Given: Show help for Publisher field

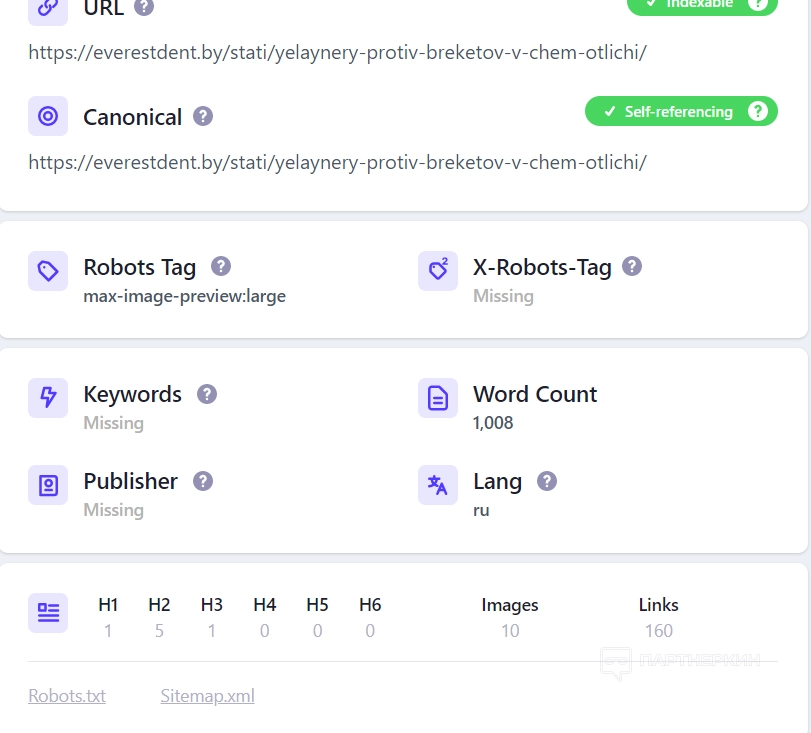Looking at the screenshot, I should pyautogui.click(x=203, y=480).
